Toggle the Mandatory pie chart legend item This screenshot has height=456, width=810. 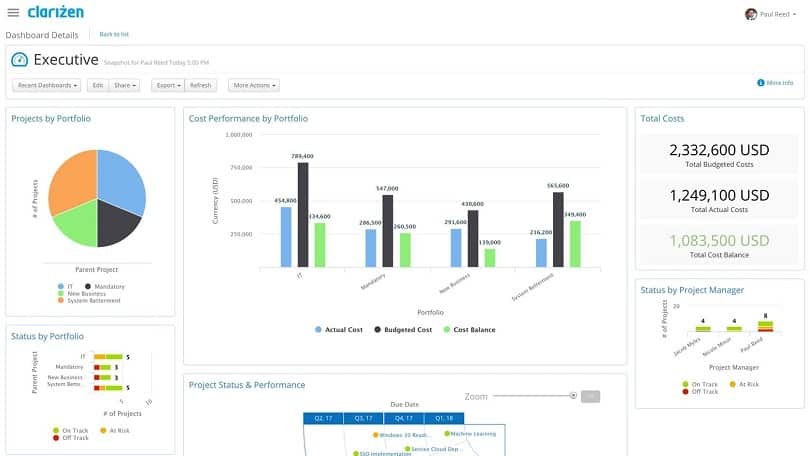click(x=105, y=287)
